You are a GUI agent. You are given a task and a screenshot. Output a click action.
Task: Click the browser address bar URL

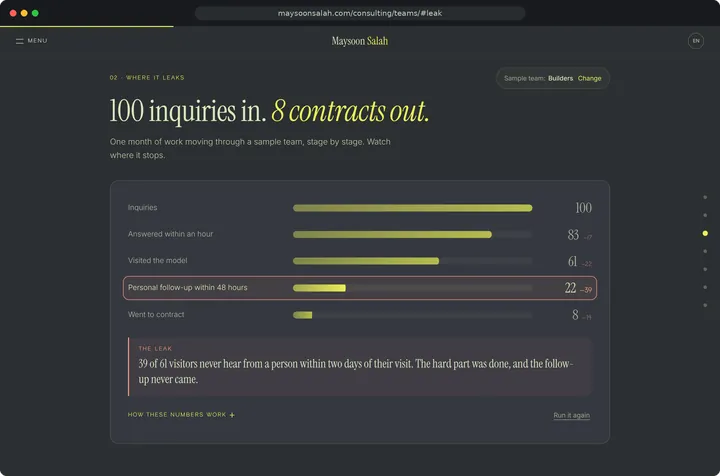click(x=360, y=13)
